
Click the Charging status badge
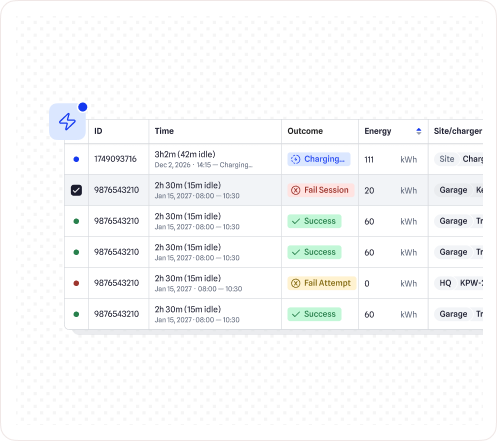[319, 159]
